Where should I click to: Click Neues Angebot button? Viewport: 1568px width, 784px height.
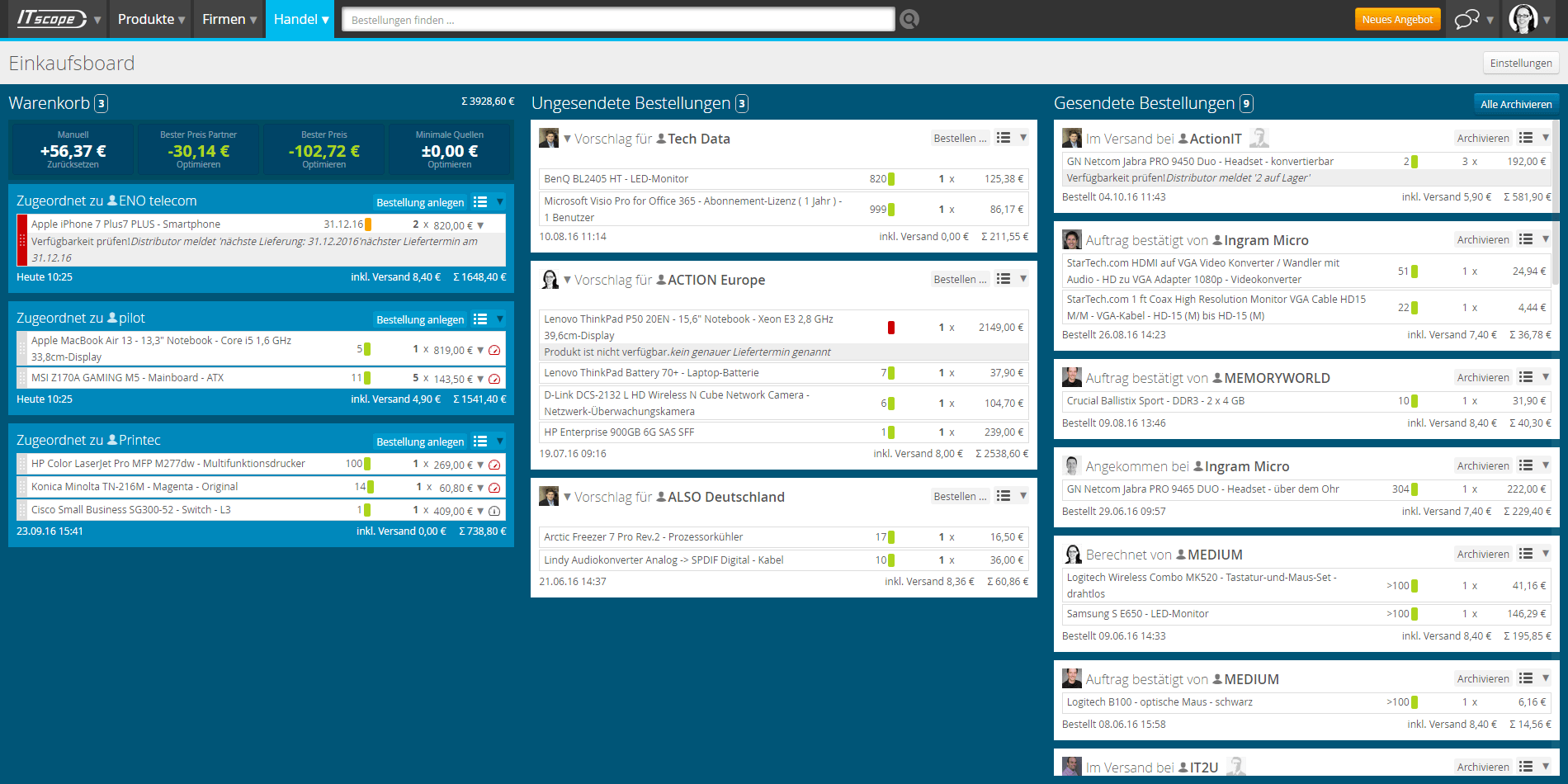click(1397, 19)
